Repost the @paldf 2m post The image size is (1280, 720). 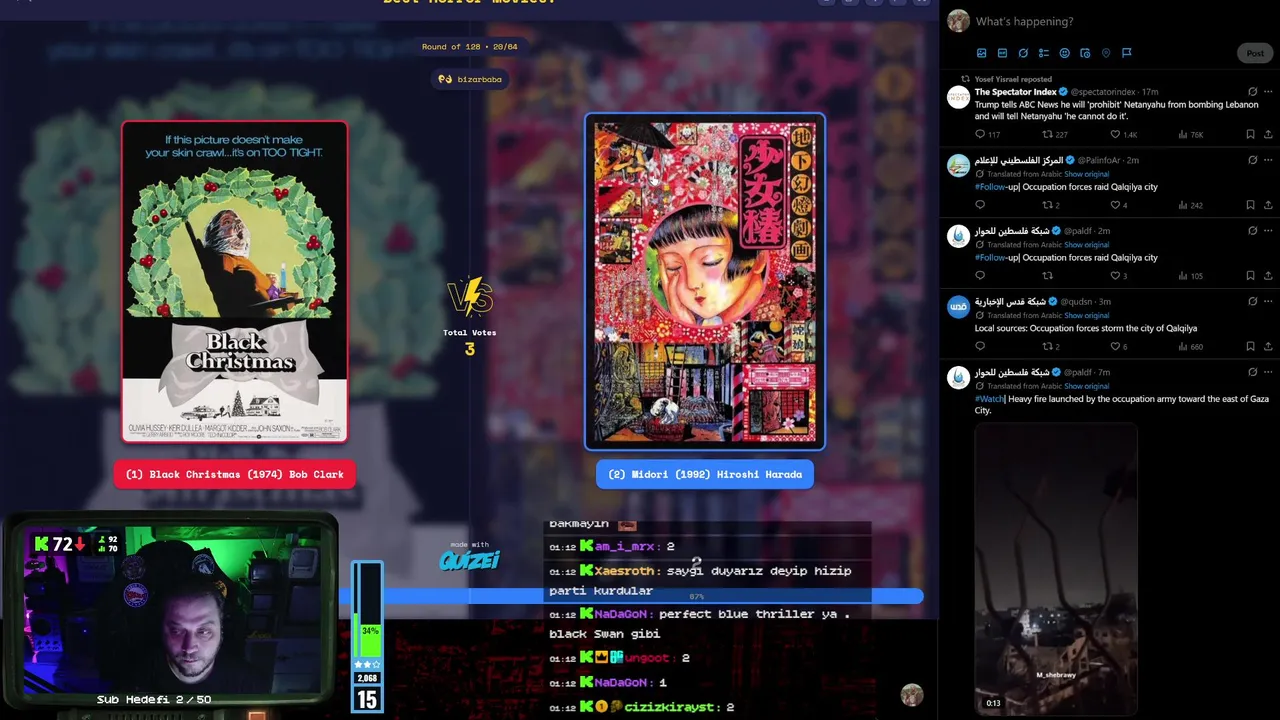click(1048, 276)
